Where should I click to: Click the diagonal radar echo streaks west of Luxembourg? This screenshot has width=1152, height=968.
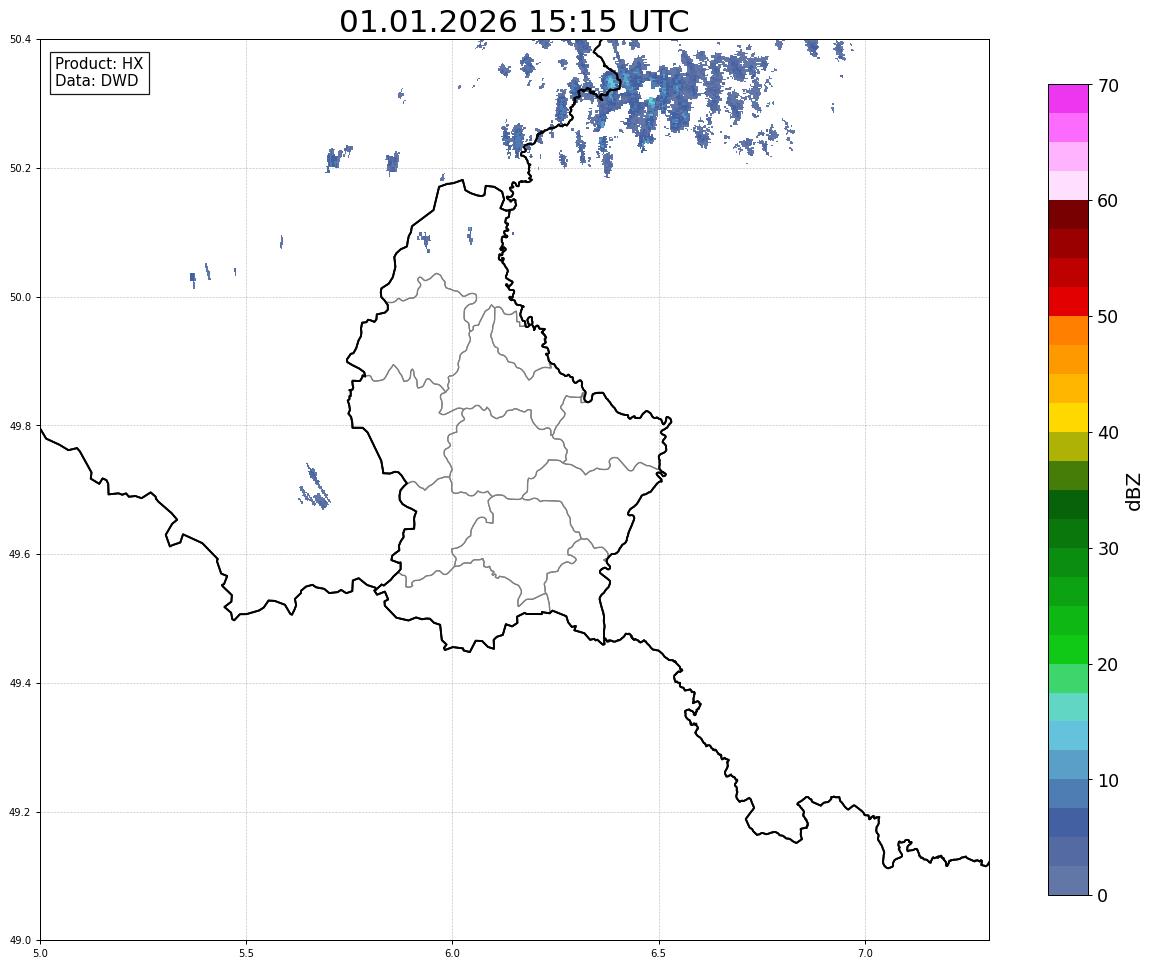[314, 488]
